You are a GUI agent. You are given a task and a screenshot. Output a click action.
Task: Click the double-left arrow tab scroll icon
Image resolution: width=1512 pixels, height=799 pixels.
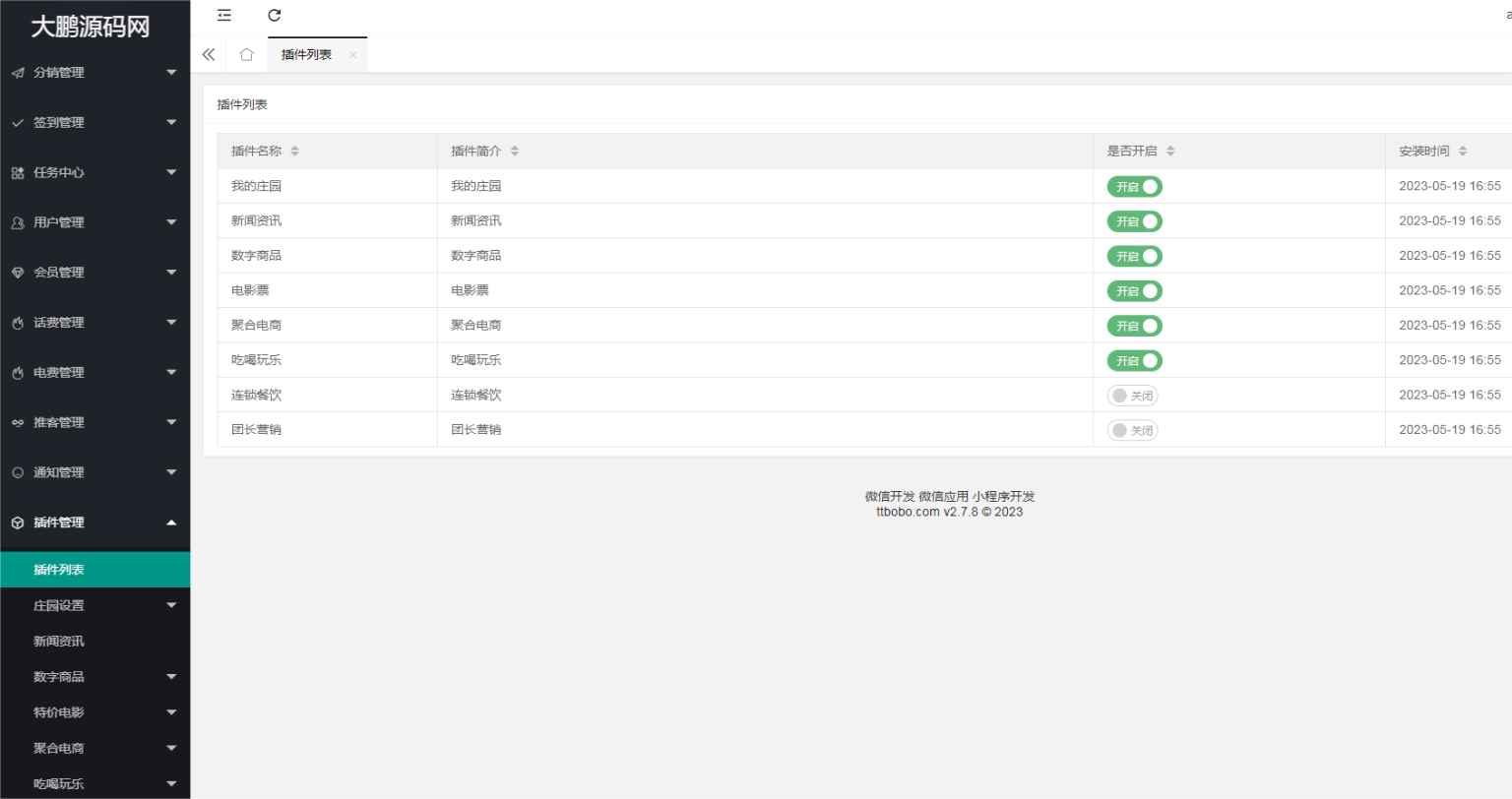click(209, 55)
